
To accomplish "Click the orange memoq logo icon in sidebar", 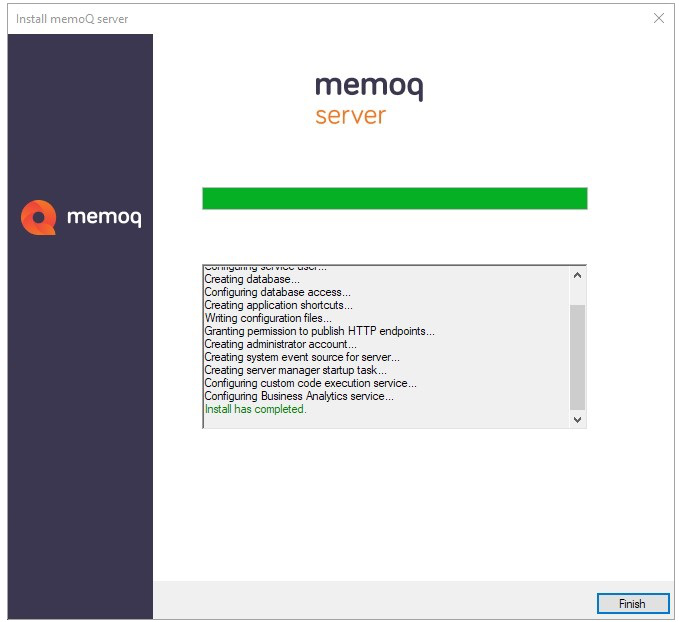I will pos(38,217).
